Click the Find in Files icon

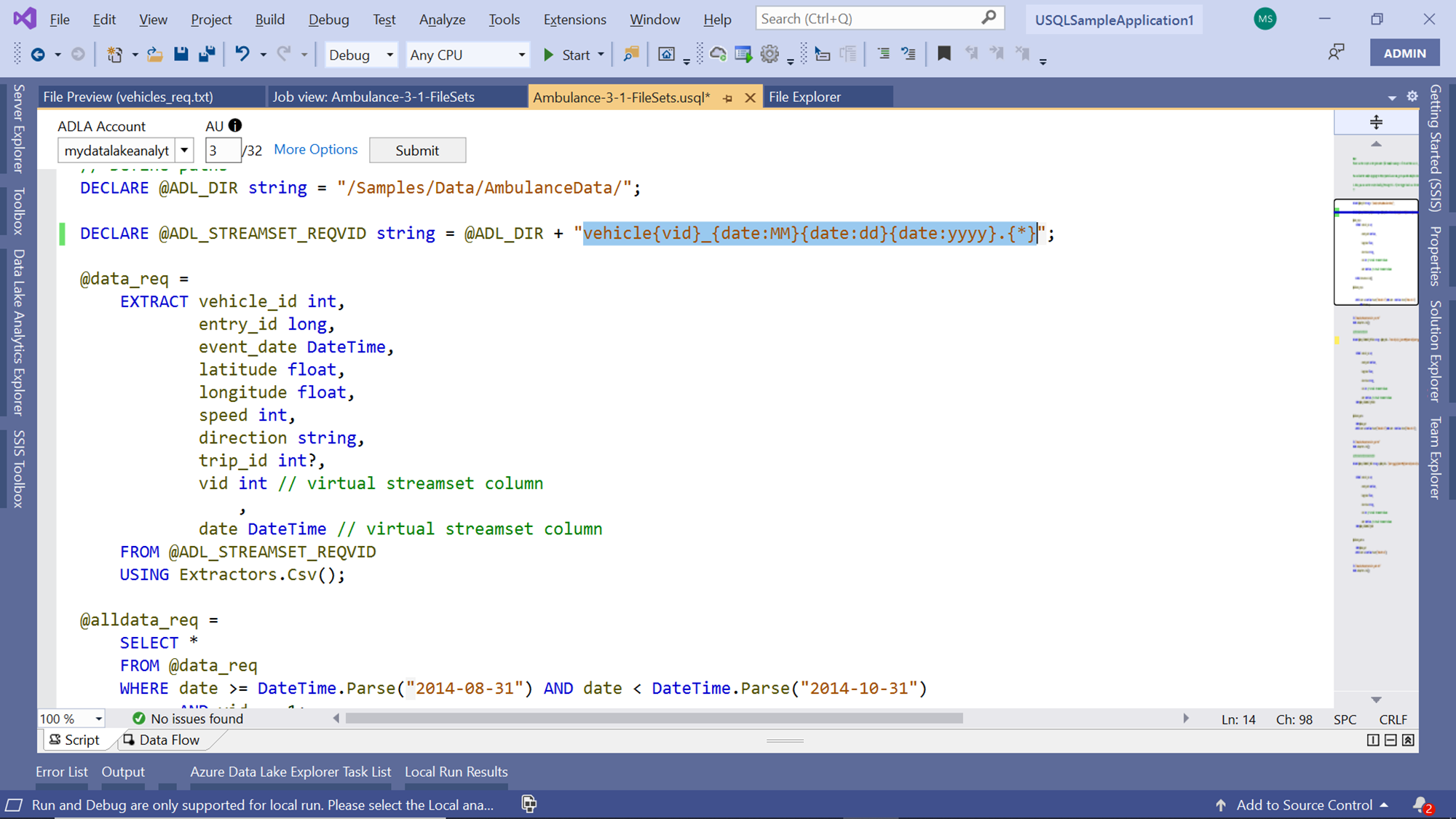coord(631,54)
